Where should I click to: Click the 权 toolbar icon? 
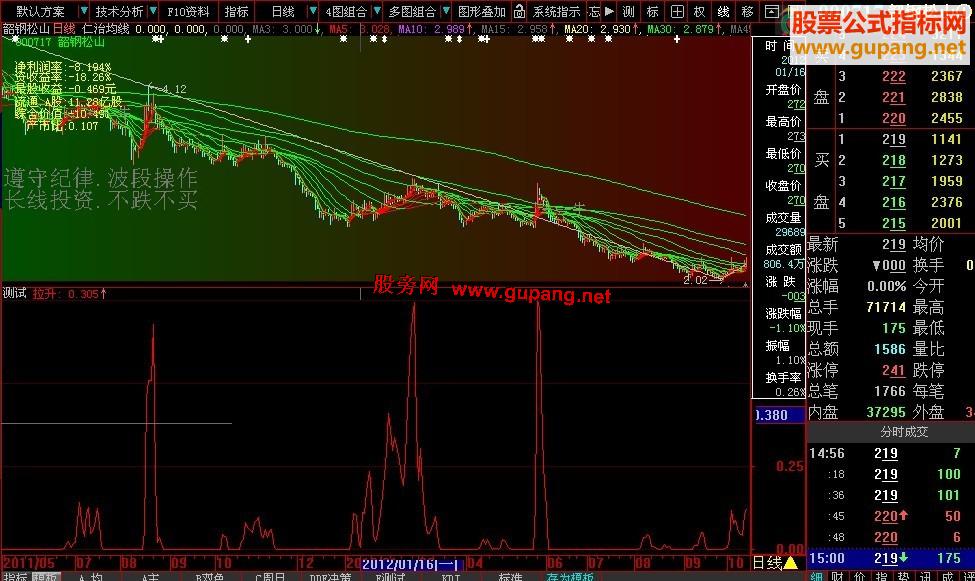700,11
